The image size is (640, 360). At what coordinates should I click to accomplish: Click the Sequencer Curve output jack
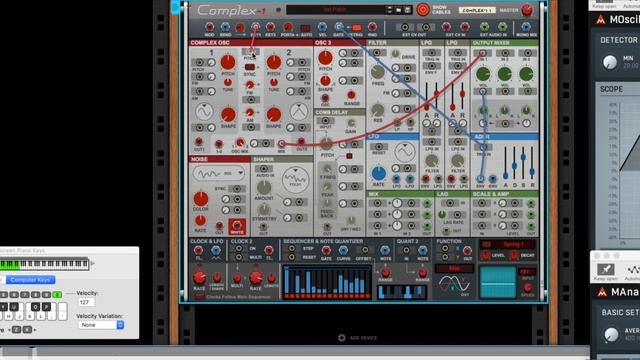click(343, 250)
